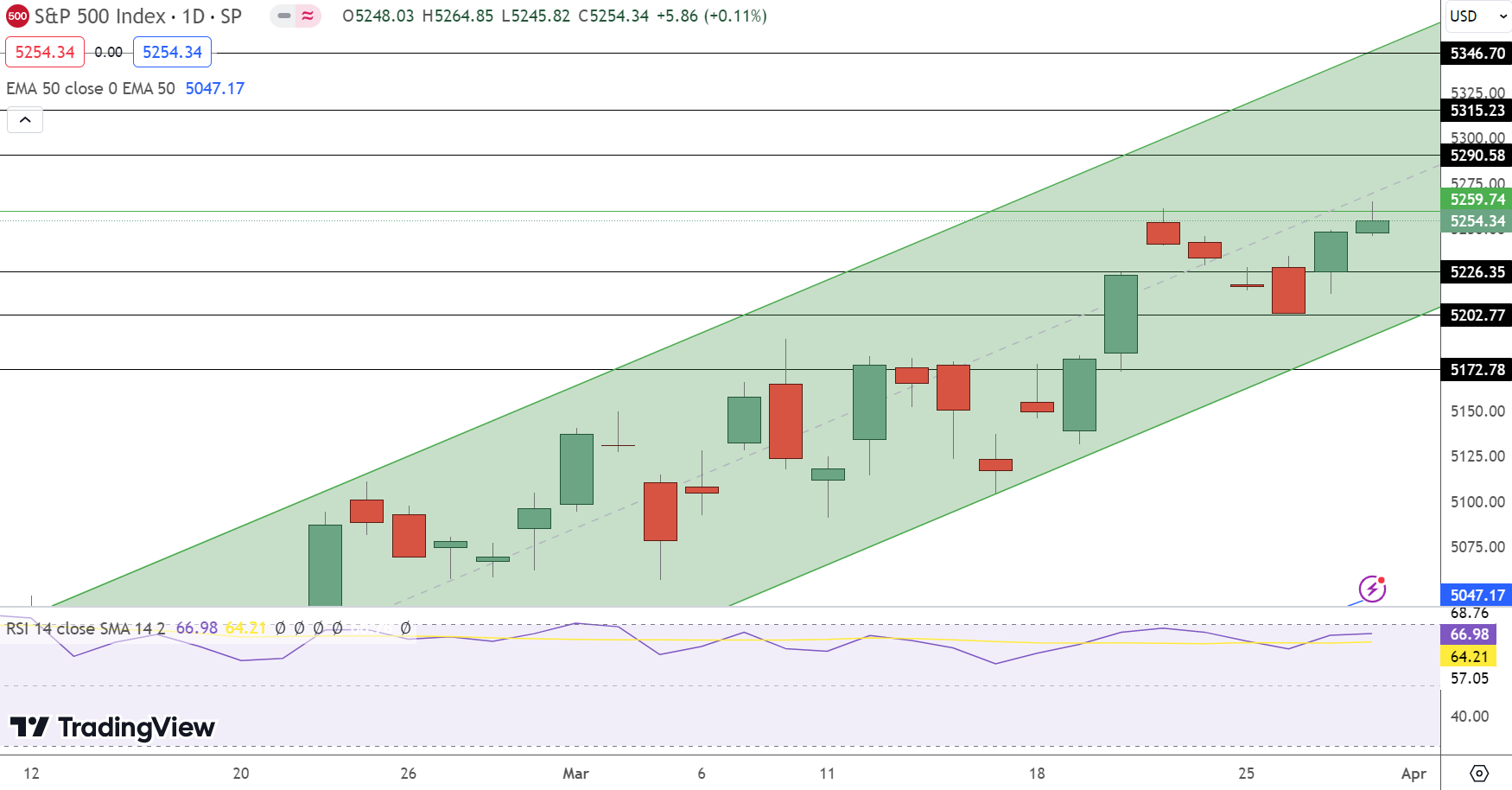
Task: Click the EMA 50 value 5047.17
Action: (x=215, y=88)
